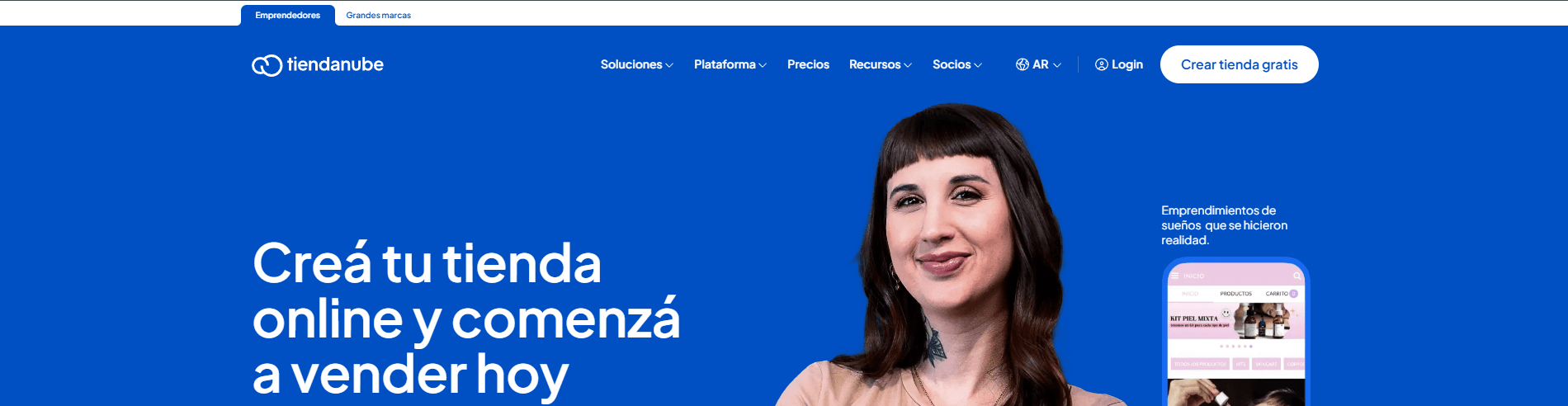Select the PRODUCTOS tab in the phone mockup
The image size is (1568, 406).
(1235, 294)
